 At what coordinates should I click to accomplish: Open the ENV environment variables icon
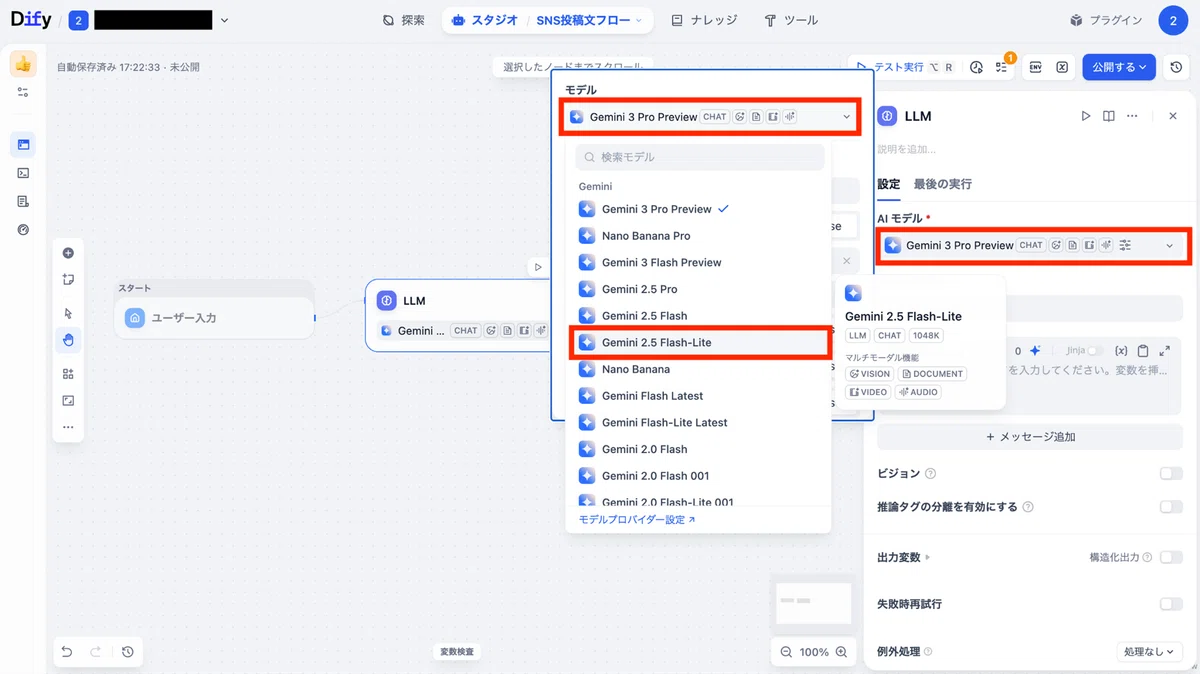tap(1036, 67)
